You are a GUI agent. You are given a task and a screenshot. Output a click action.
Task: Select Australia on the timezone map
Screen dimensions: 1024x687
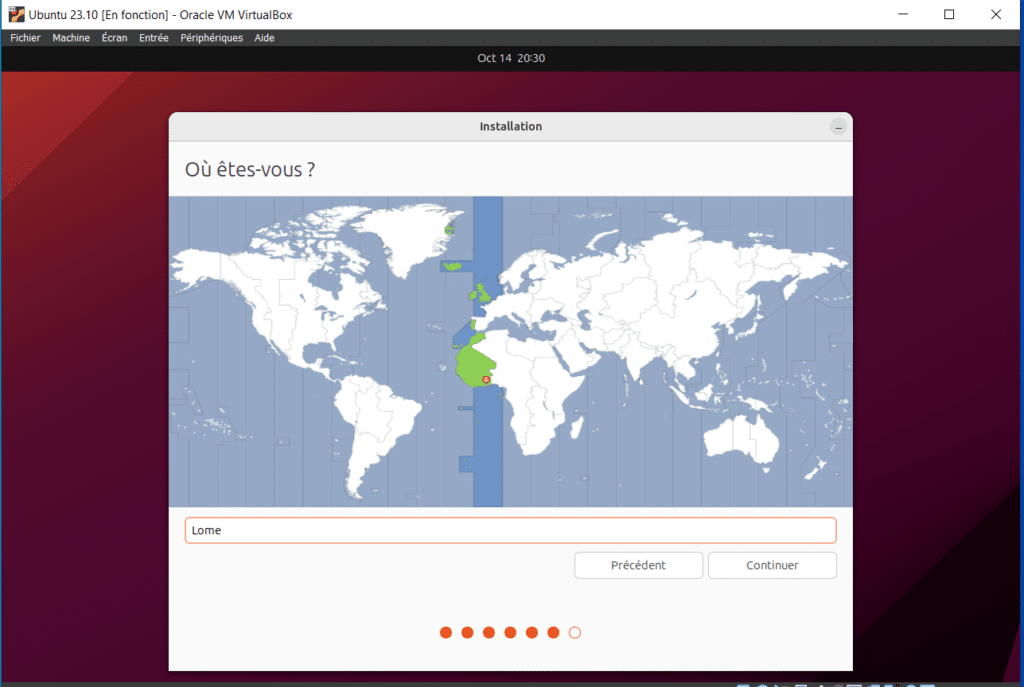pyautogui.click(x=741, y=439)
